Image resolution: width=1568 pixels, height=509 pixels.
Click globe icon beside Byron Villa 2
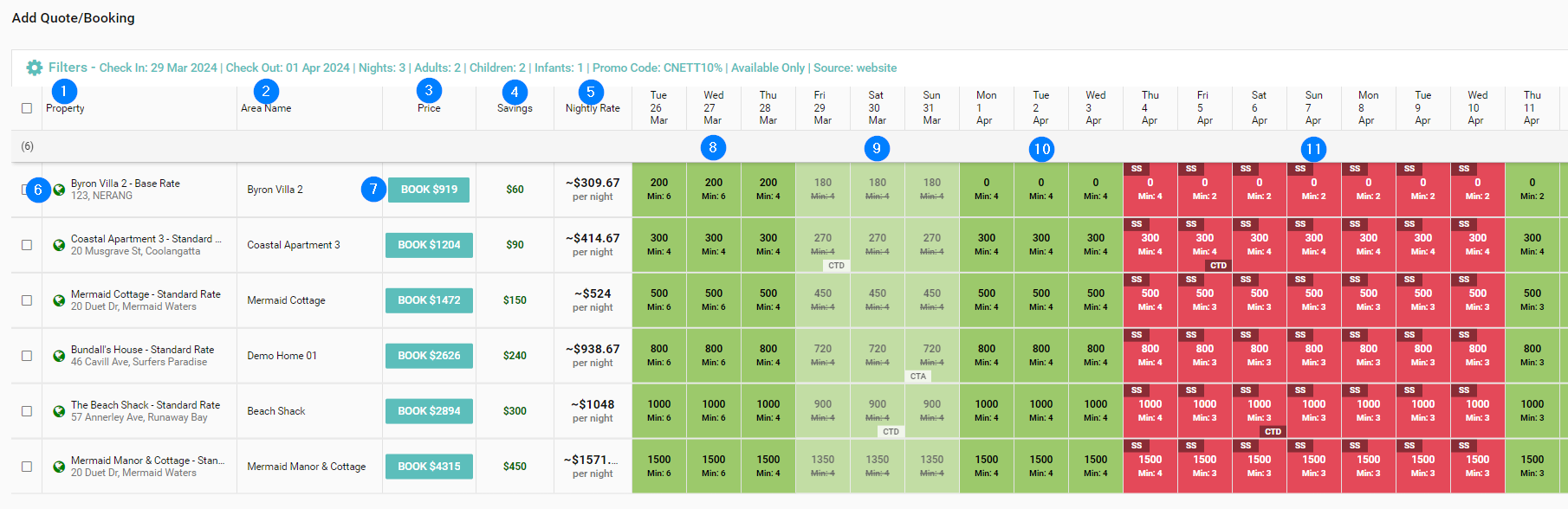coord(59,190)
